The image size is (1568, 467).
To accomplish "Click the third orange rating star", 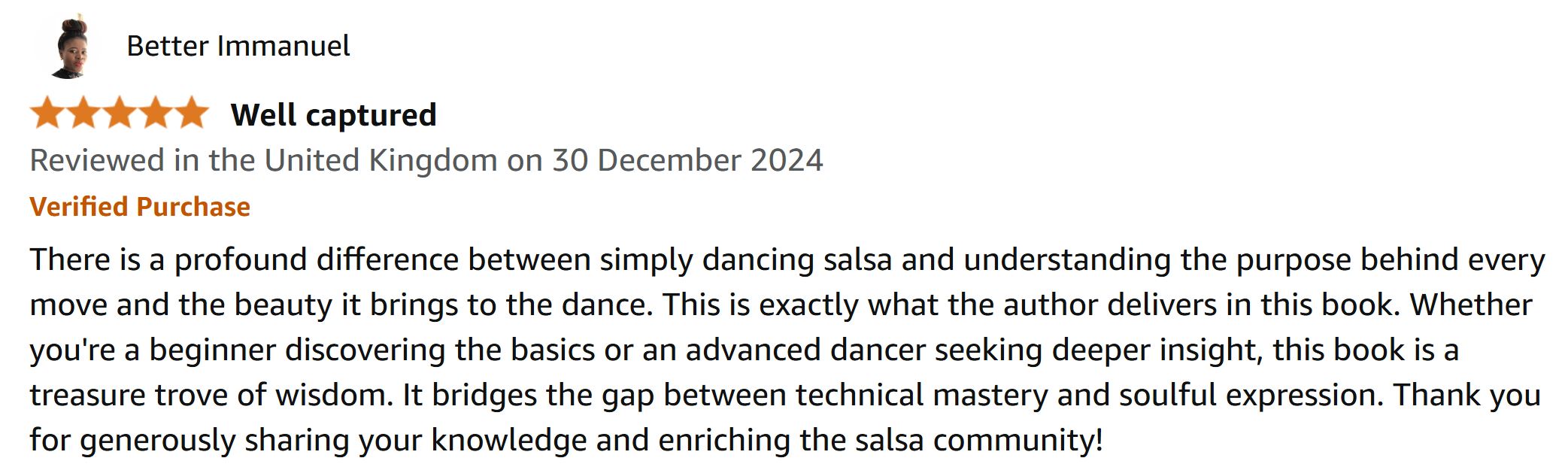I will (x=120, y=113).
